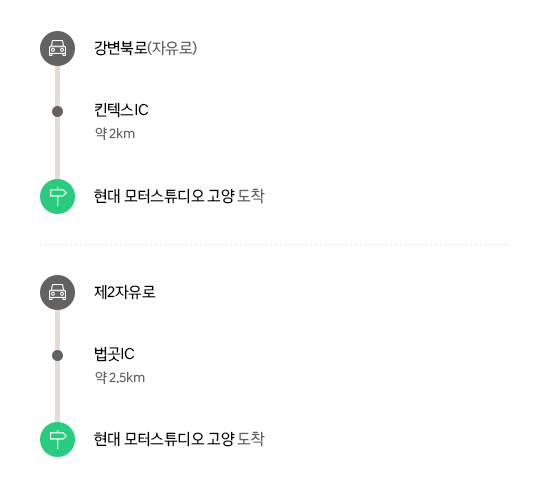
Task: Click the dotted divider between the routes
Action: [x=274, y=245]
